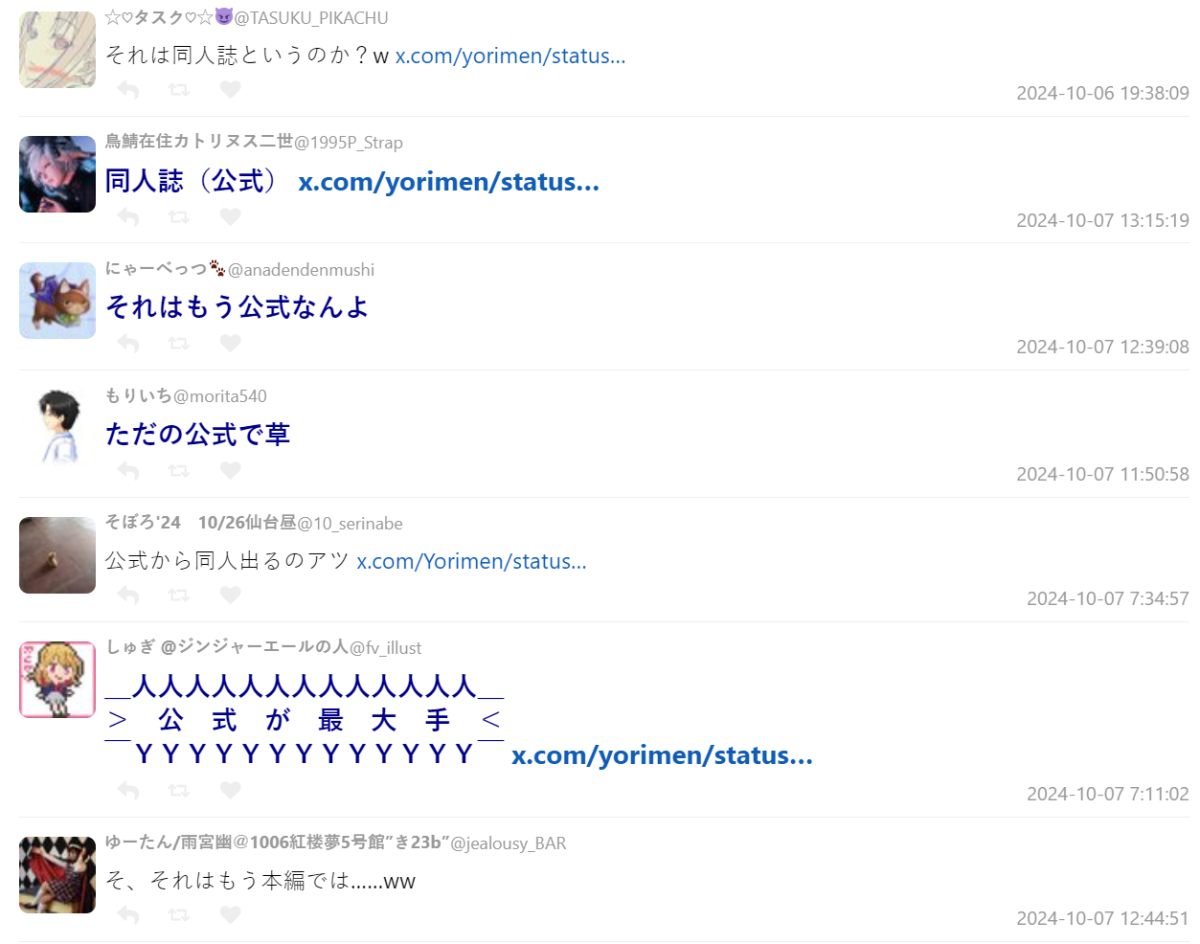Image resolution: width=1200 pixels, height=944 pixels.
Task: Reply to morita540's tweet
Action: click(x=128, y=470)
